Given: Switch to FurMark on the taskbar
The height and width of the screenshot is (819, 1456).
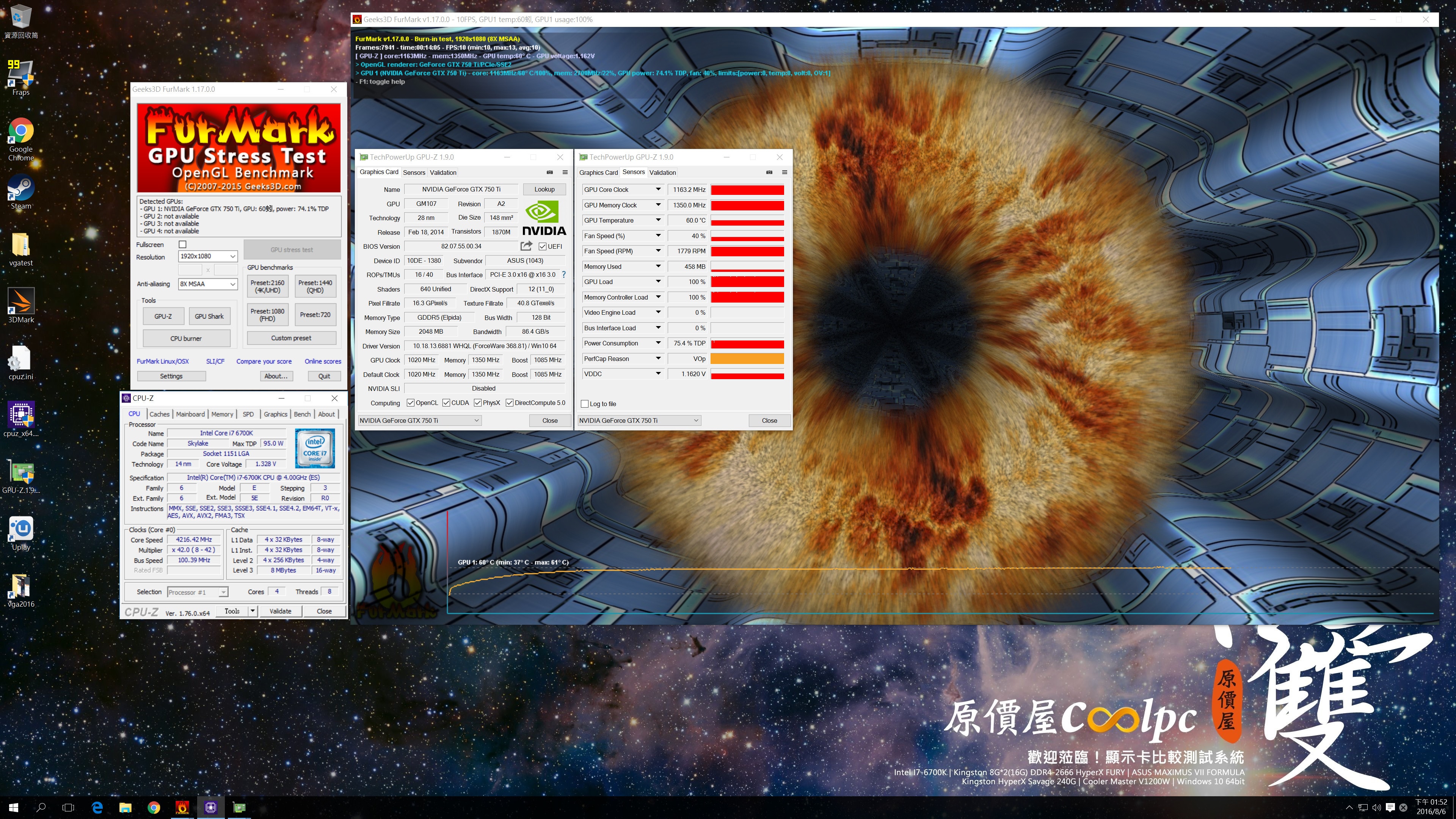Looking at the screenshot, I should (x=182, y=808).
